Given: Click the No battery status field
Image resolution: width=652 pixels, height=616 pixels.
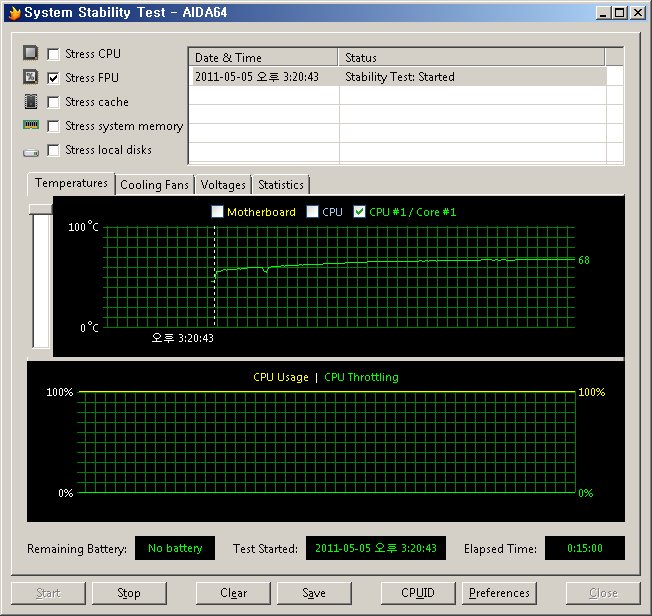Looking at the screenshot, I should click(x=175, y=548).
